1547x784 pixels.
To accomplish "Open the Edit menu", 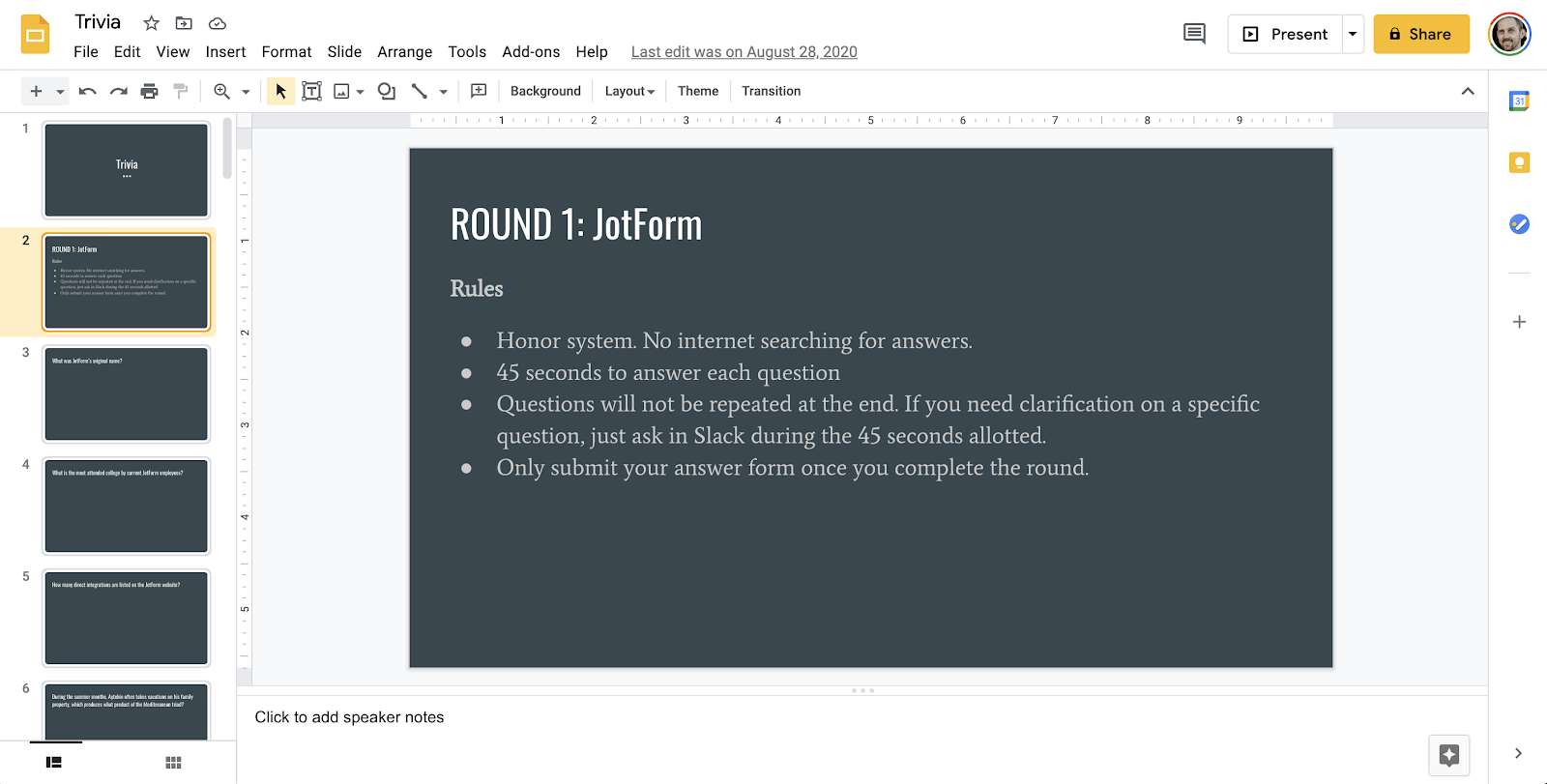I will point(127,52).
